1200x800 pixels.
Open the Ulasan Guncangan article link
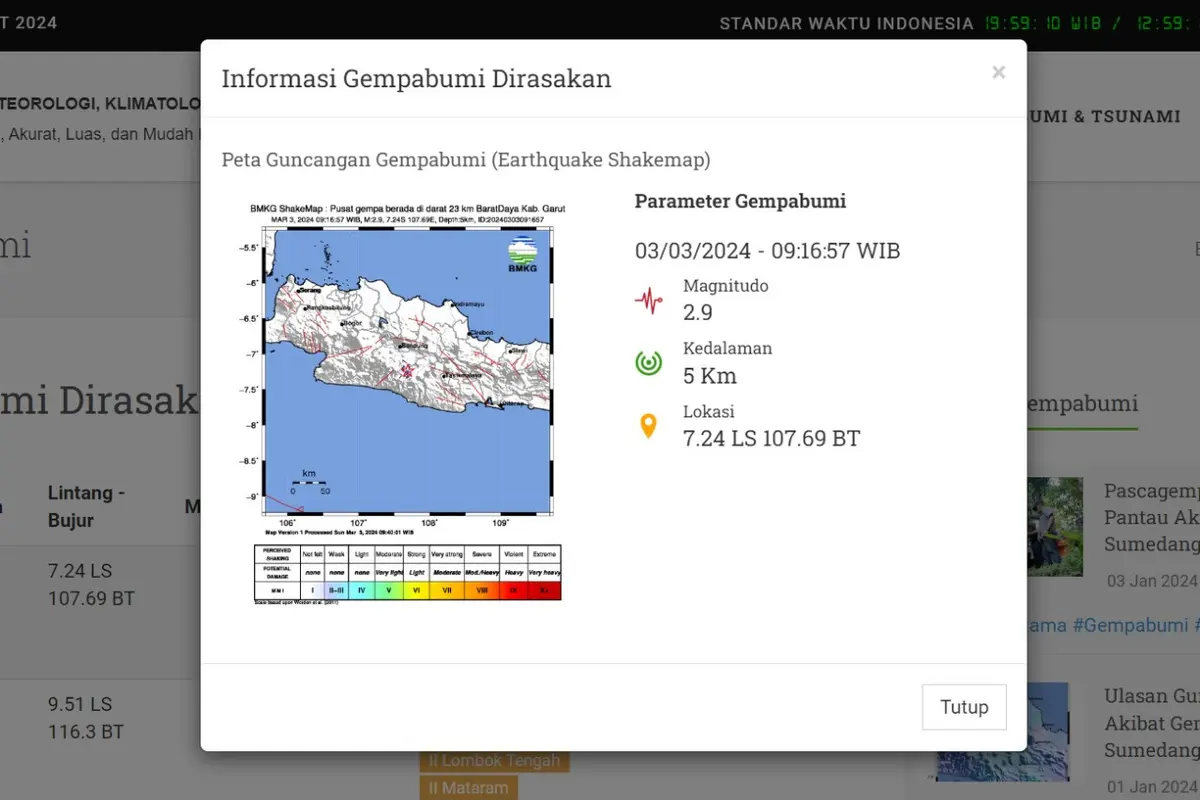pos(1151,722)
